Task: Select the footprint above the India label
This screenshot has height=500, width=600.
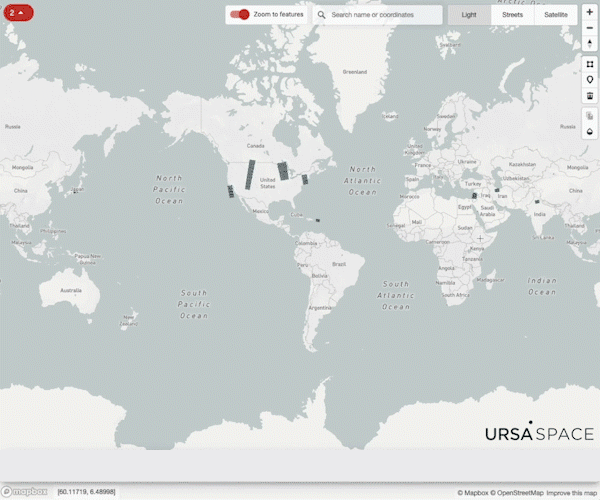Action: click(537, 202)
